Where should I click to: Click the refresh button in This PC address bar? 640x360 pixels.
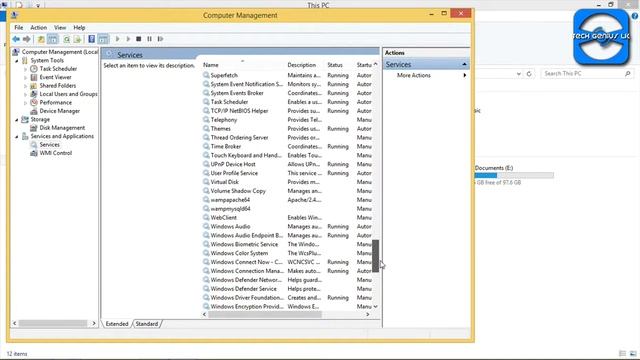point(529,74)
